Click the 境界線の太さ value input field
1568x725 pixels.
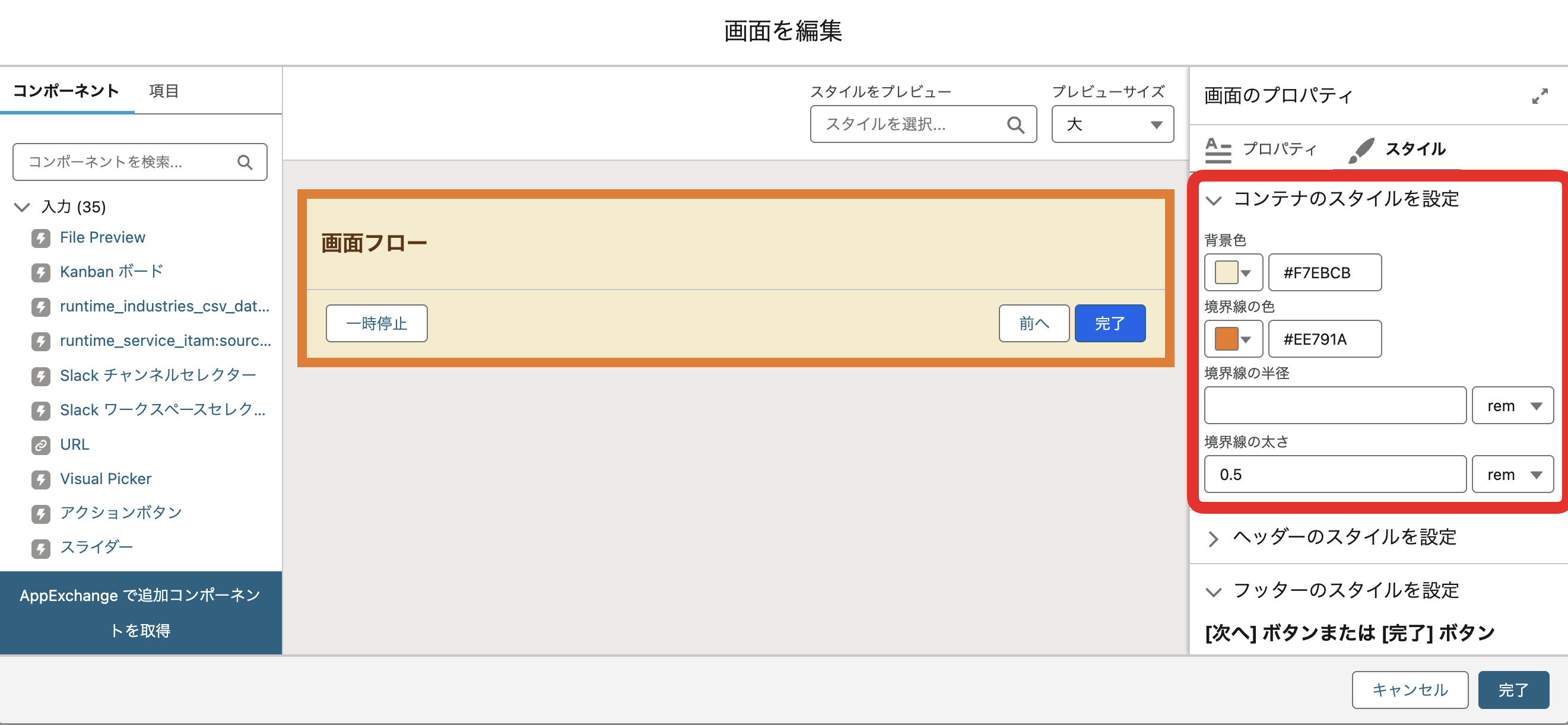pos(1334,475)
